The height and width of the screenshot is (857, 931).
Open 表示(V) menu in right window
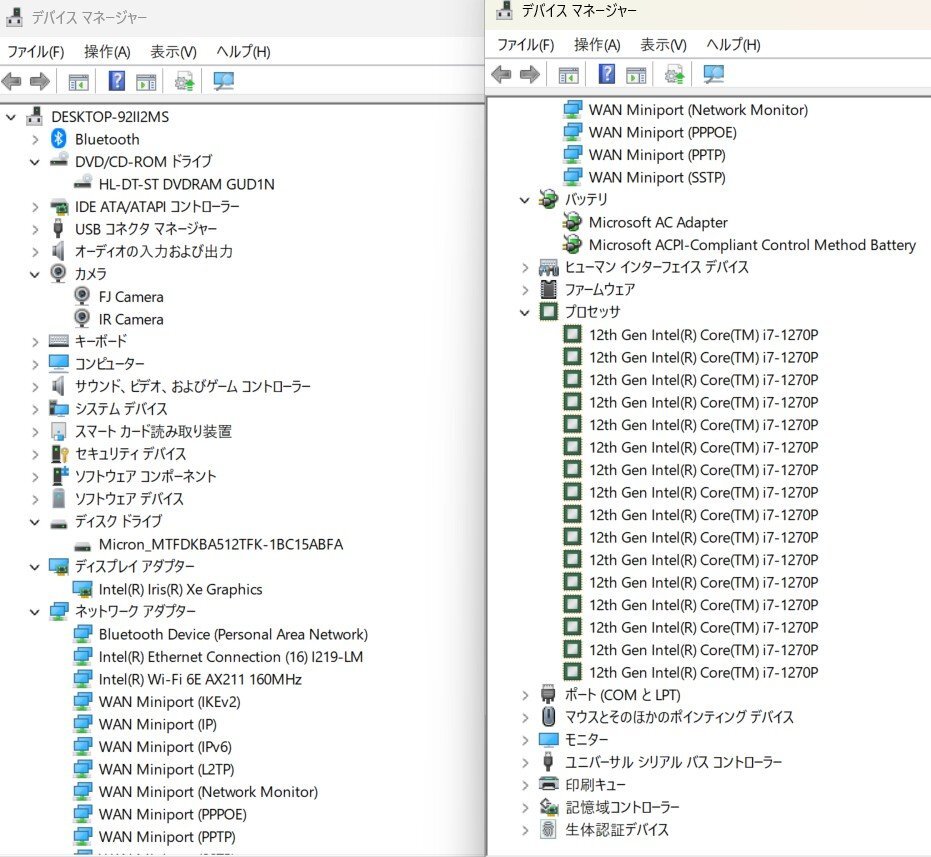tap(663, 45)
